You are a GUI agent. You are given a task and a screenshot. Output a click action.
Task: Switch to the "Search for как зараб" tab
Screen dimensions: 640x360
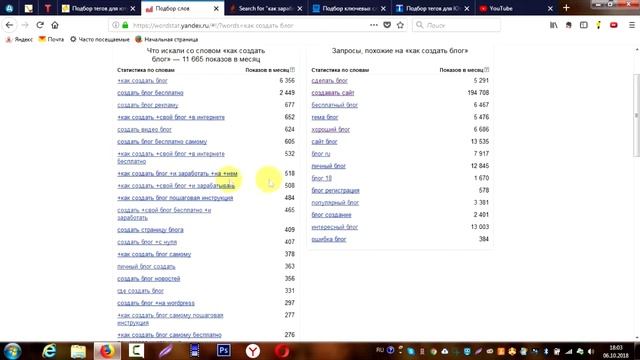coord(266,9)
